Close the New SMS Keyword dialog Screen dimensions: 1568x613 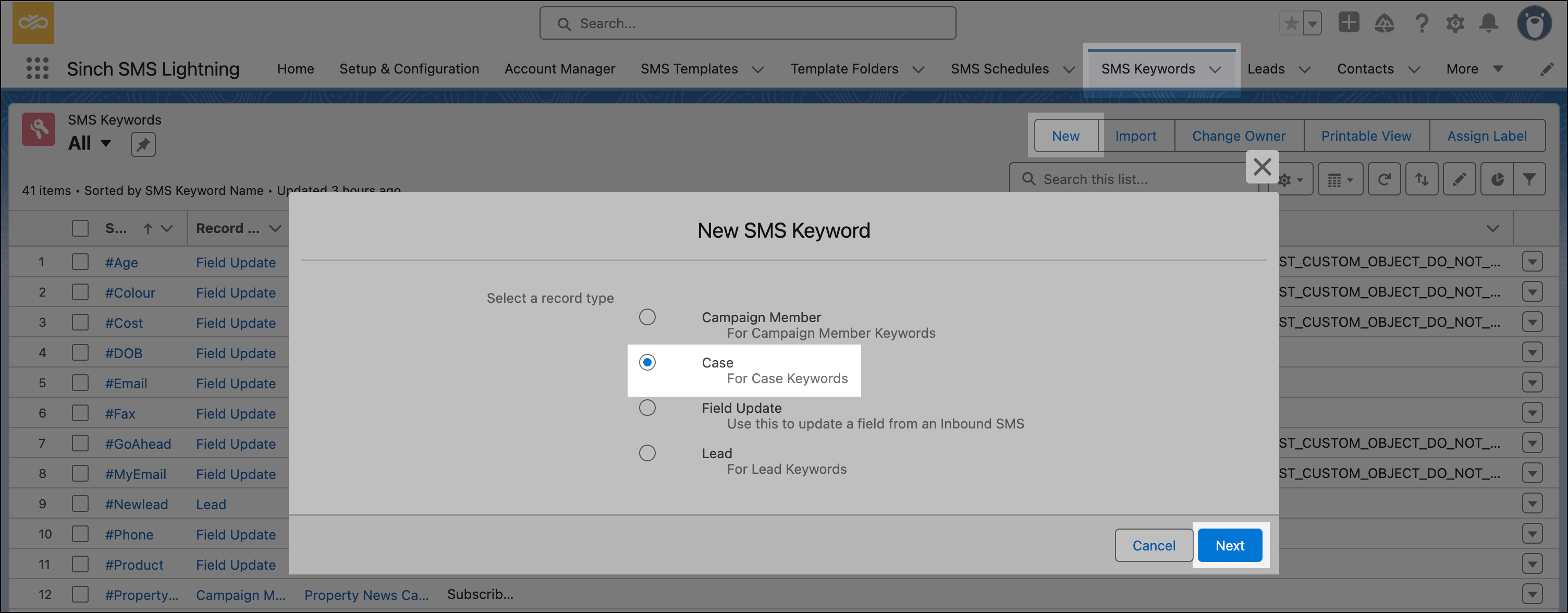pos(1263,167)
